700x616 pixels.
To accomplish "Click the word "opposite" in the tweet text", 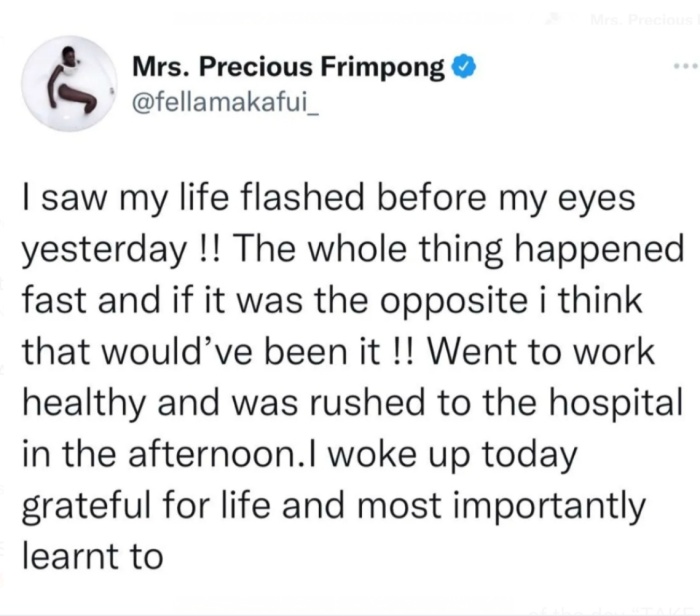I will pos(454,301).
